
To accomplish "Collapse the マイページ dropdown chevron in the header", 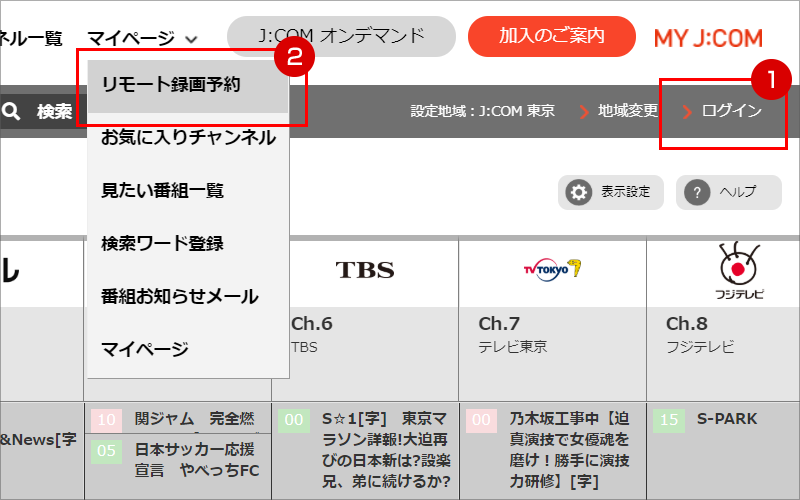I will (x=191, y=39).
